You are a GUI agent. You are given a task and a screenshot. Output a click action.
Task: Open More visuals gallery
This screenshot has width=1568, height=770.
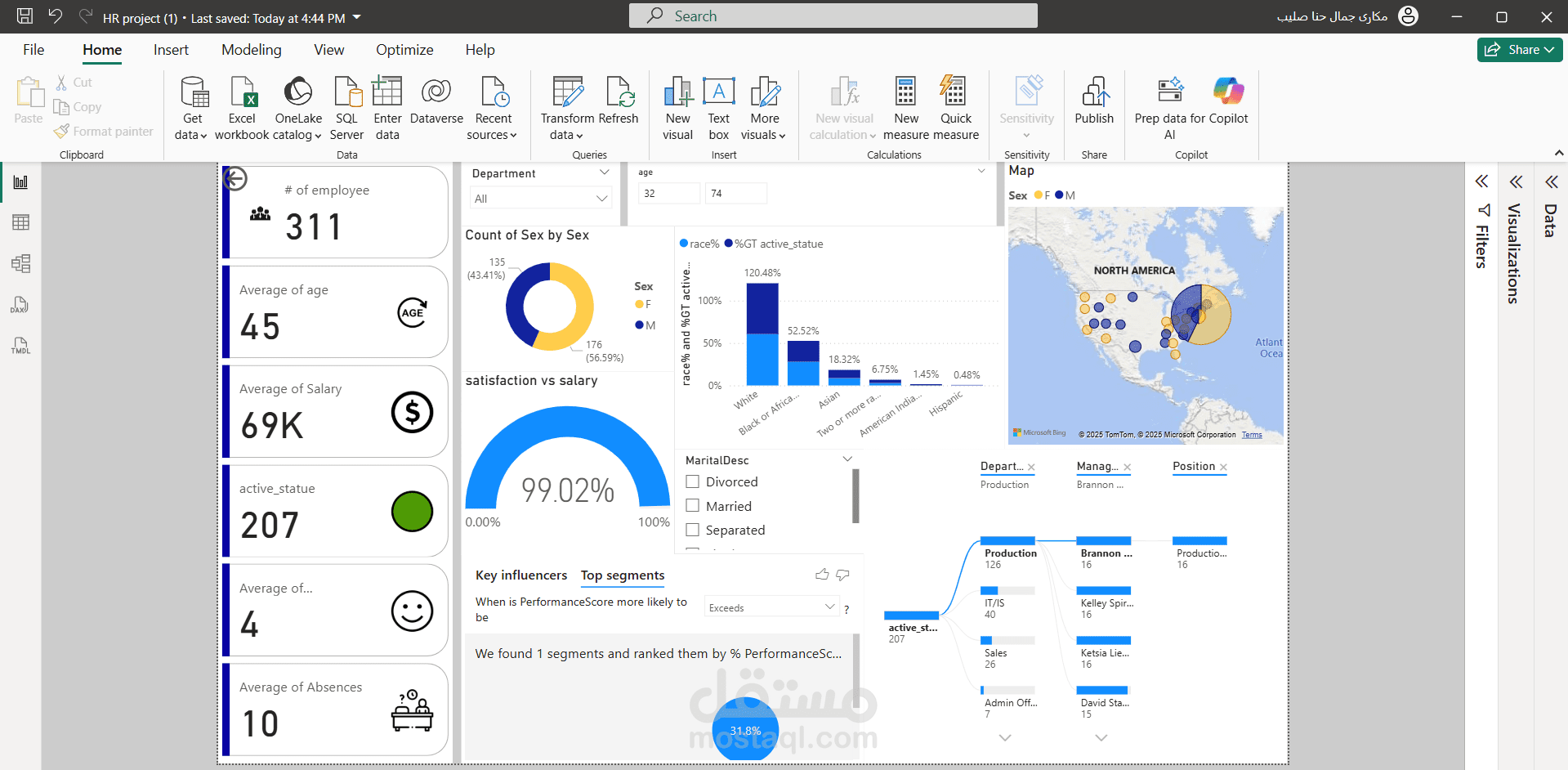pos(764,108)
